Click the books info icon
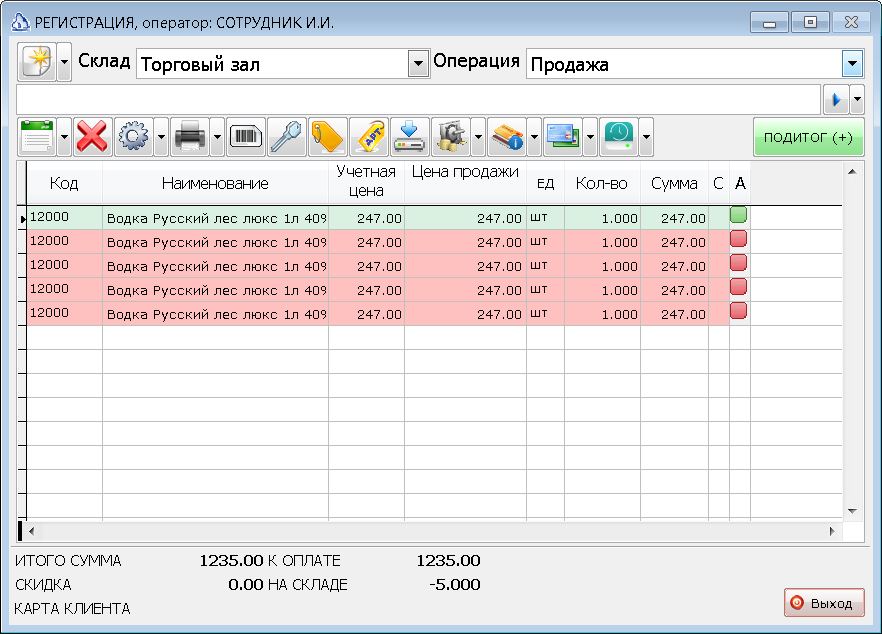 coord(507,137)
